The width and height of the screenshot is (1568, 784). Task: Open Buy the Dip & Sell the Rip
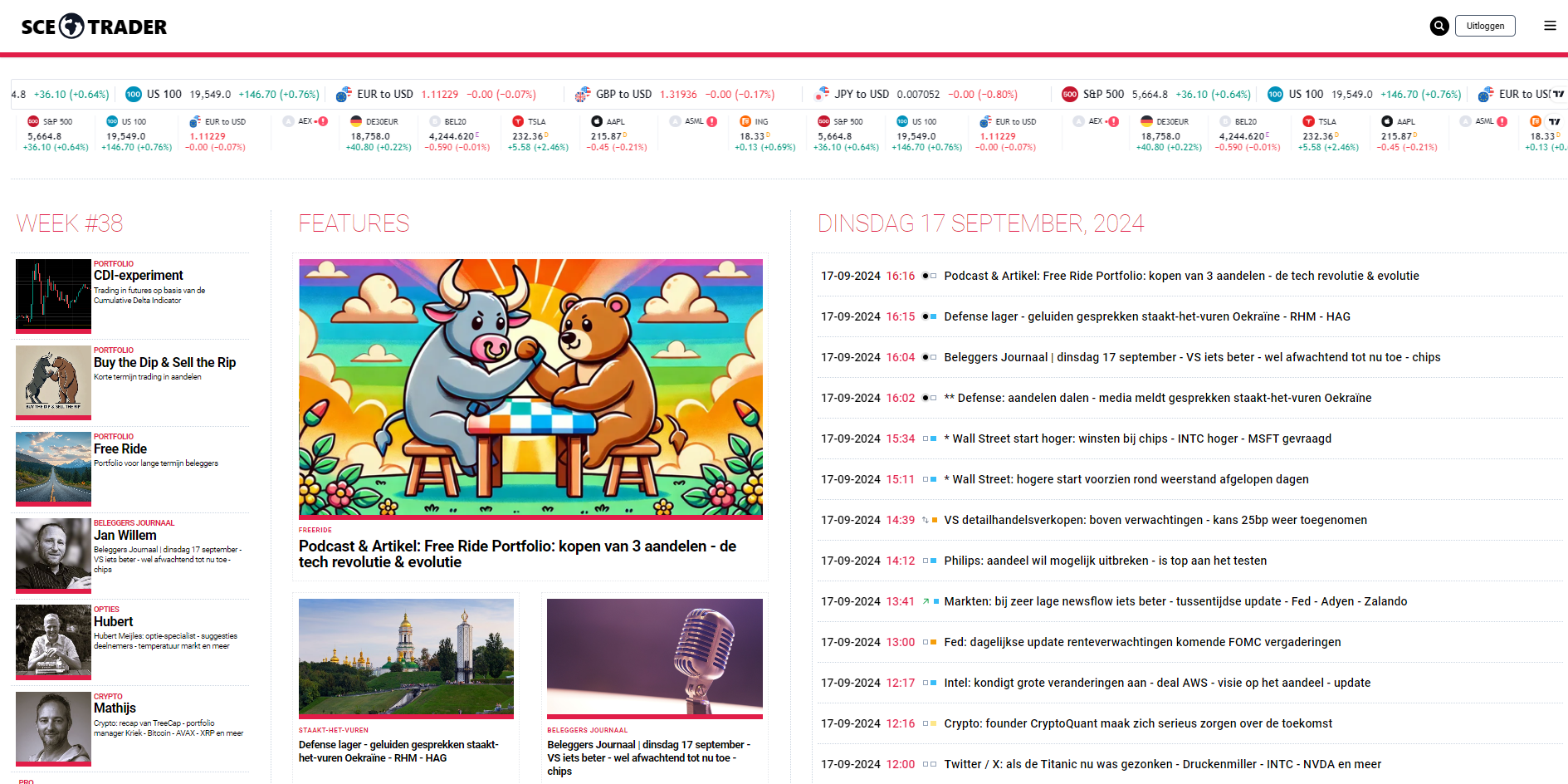point(164,363)
